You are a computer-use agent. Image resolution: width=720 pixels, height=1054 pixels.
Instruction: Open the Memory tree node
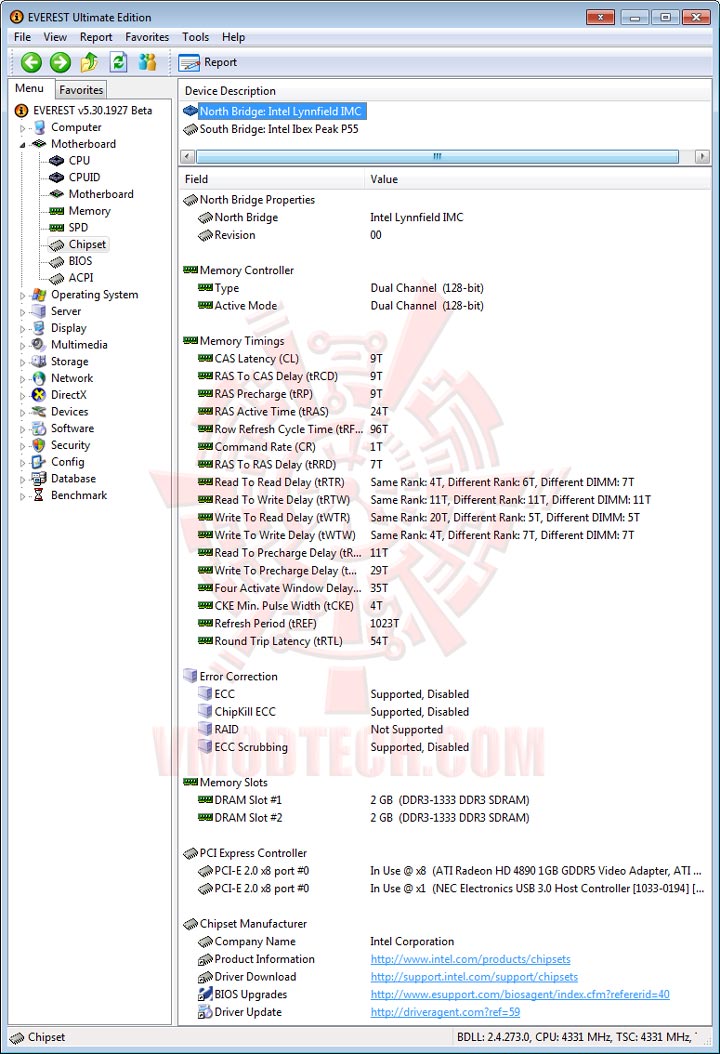pos(89,211)
